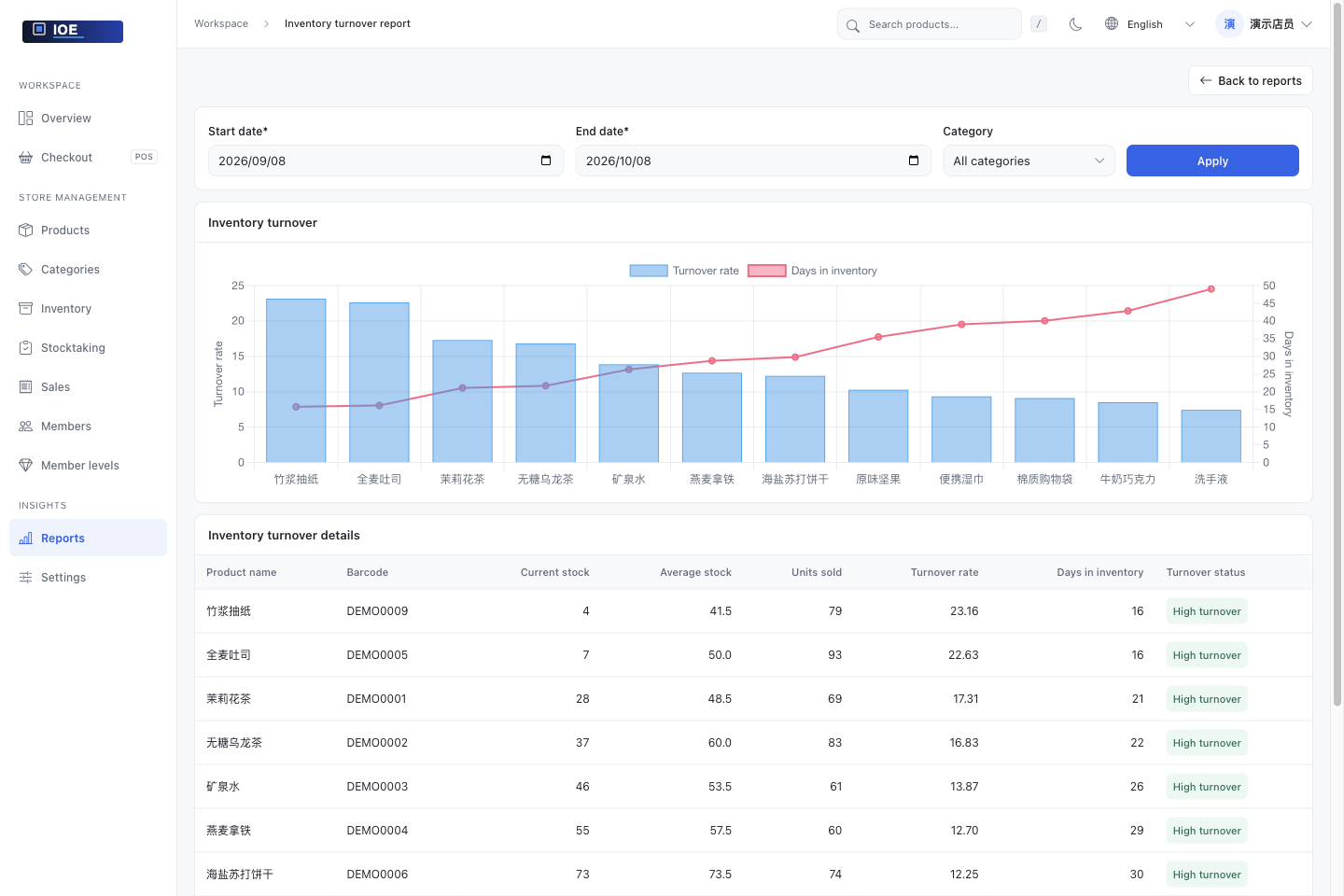Click the Reports bar chart icon
The image size is (1344, 896).
click(26, 539)
